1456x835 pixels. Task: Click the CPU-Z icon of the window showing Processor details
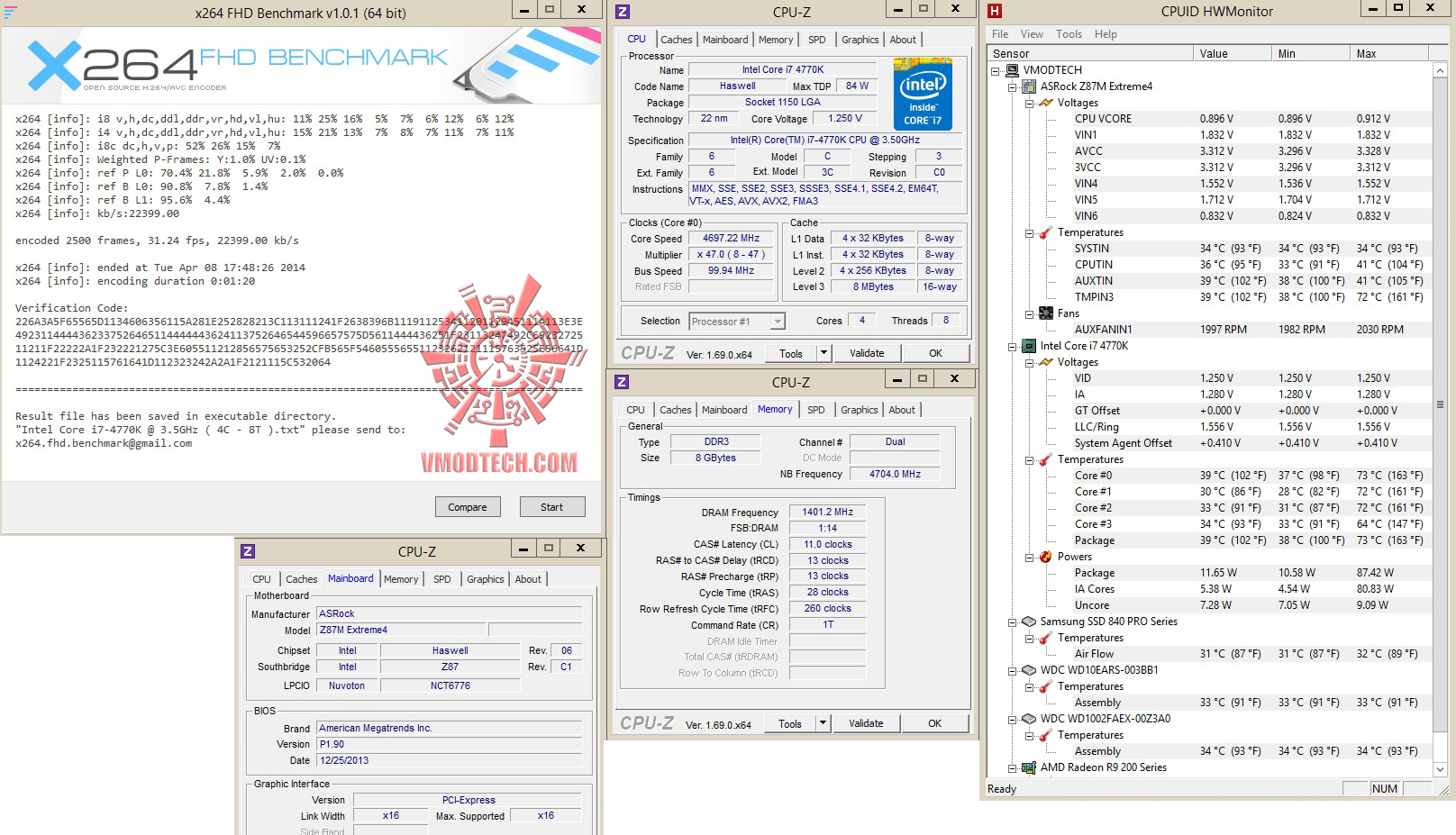click(623, 12)
